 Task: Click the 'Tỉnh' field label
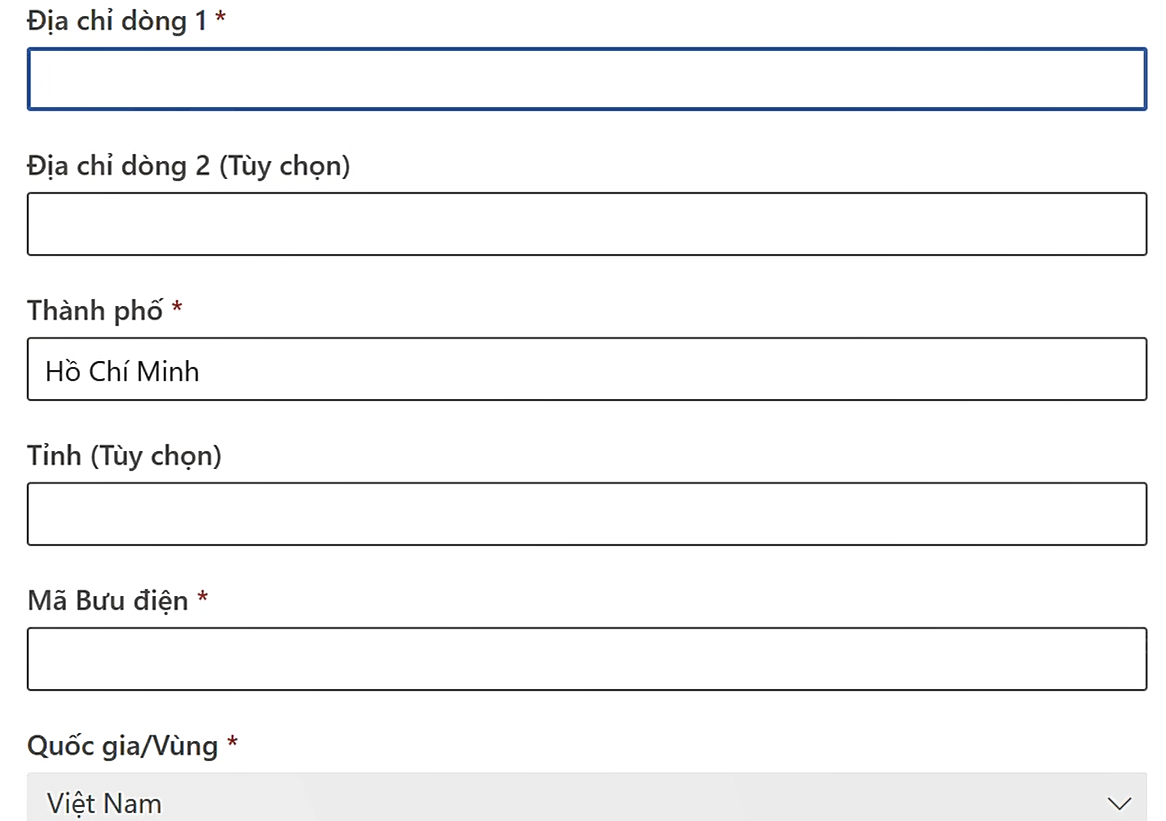55,456
